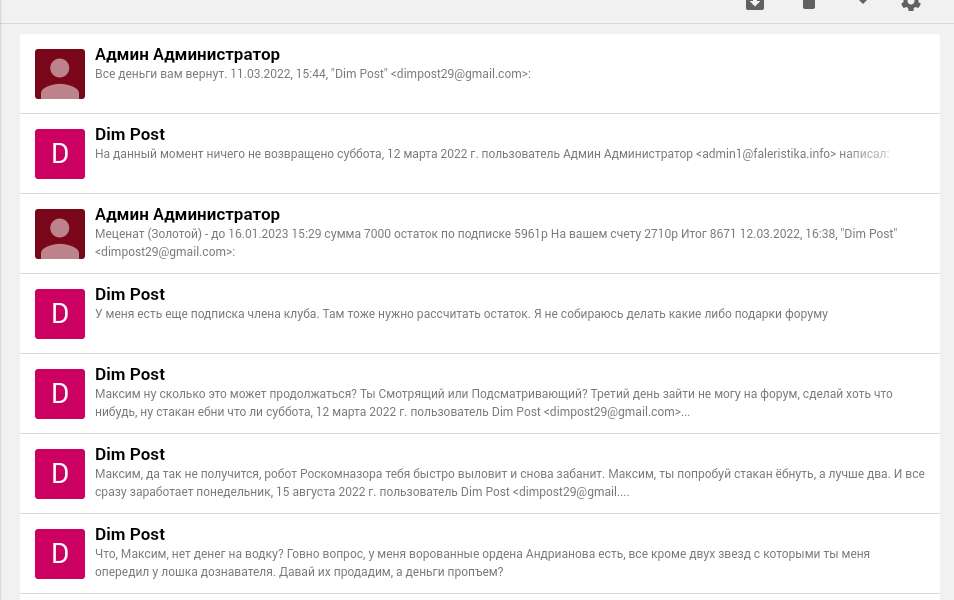Image resolution: width=954 pixels, height=600 pixels.
Task: Open the label tag icon menu
Action: click(863, 2)
